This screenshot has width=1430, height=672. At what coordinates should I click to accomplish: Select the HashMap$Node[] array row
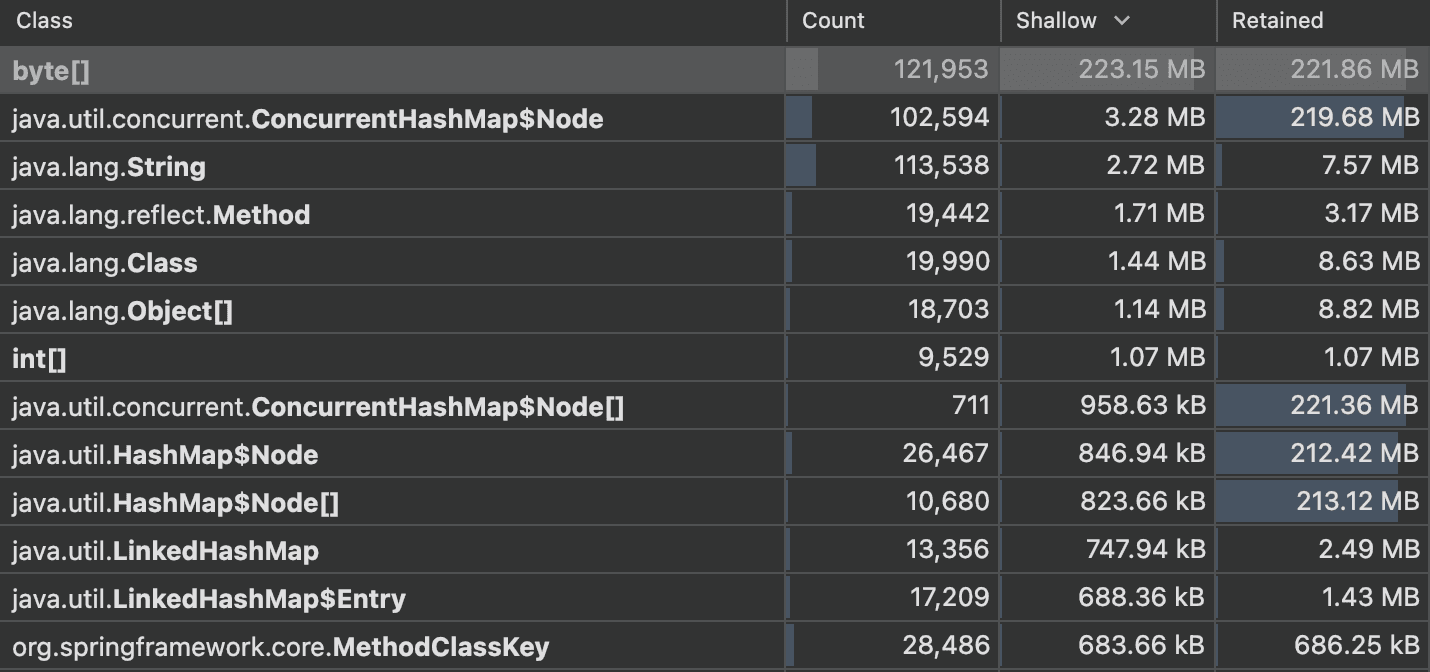(175, 503)
